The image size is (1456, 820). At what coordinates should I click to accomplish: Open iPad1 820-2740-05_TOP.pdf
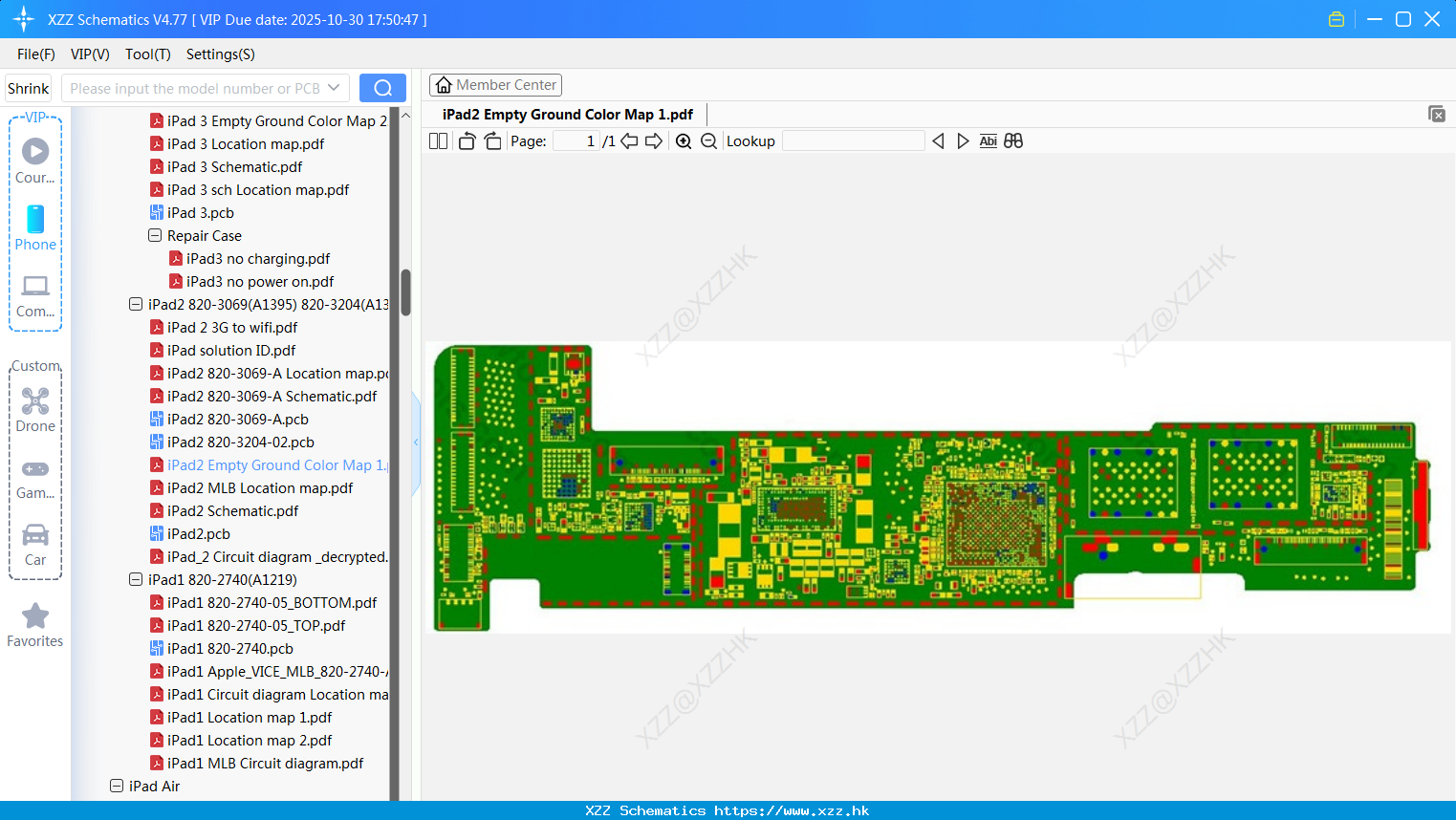248,626
